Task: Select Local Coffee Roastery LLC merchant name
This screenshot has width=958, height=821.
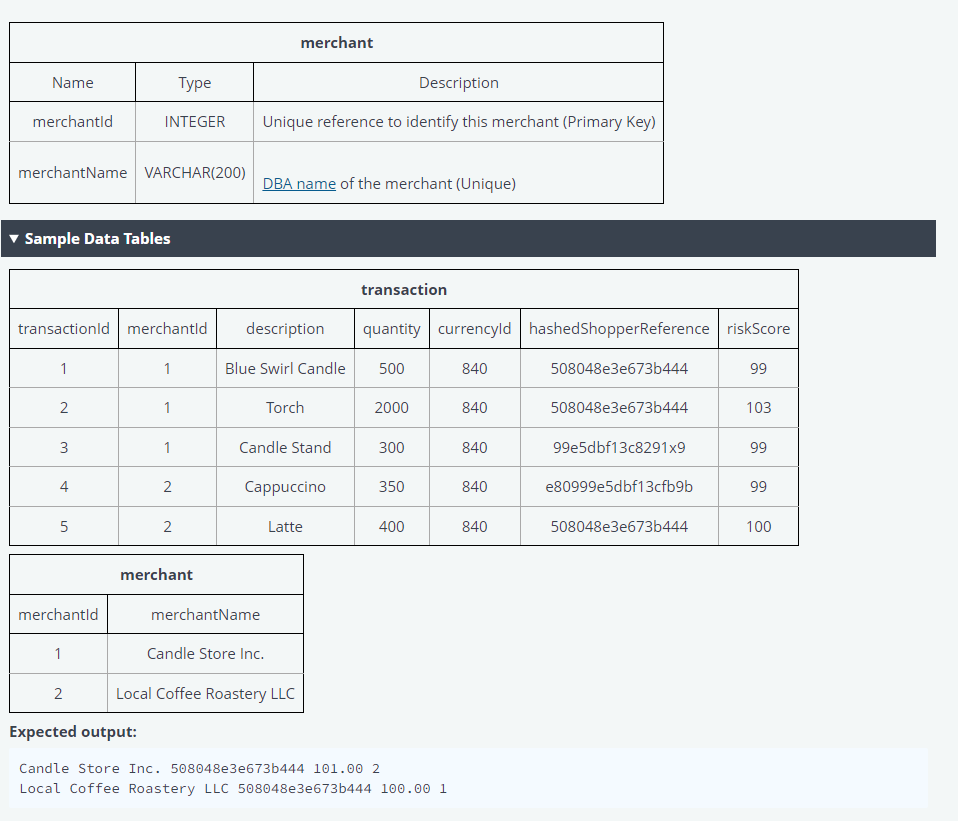Action: (x=205, y=692)
